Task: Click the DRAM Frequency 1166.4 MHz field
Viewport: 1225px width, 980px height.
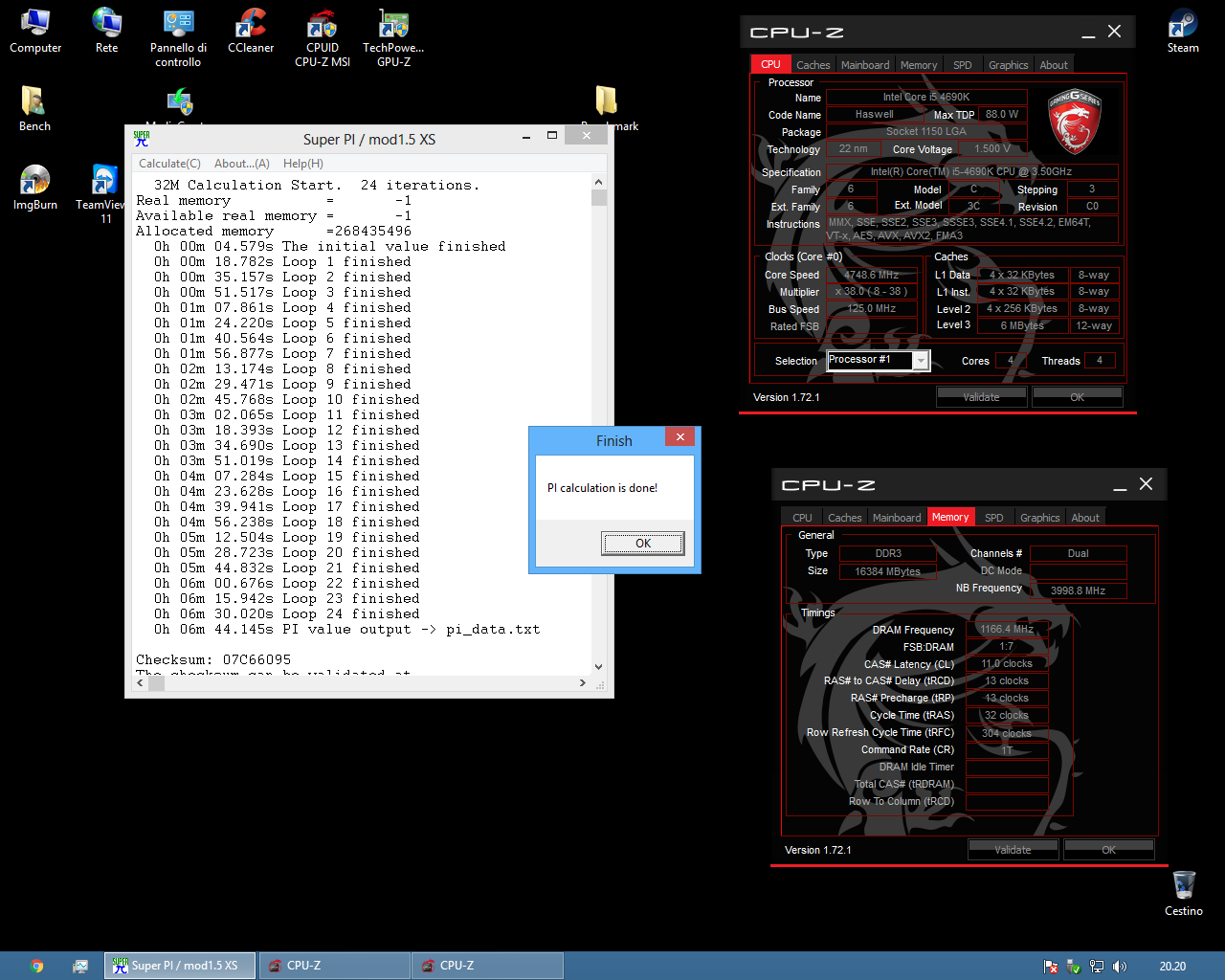Action: [x=1007, y=629]
